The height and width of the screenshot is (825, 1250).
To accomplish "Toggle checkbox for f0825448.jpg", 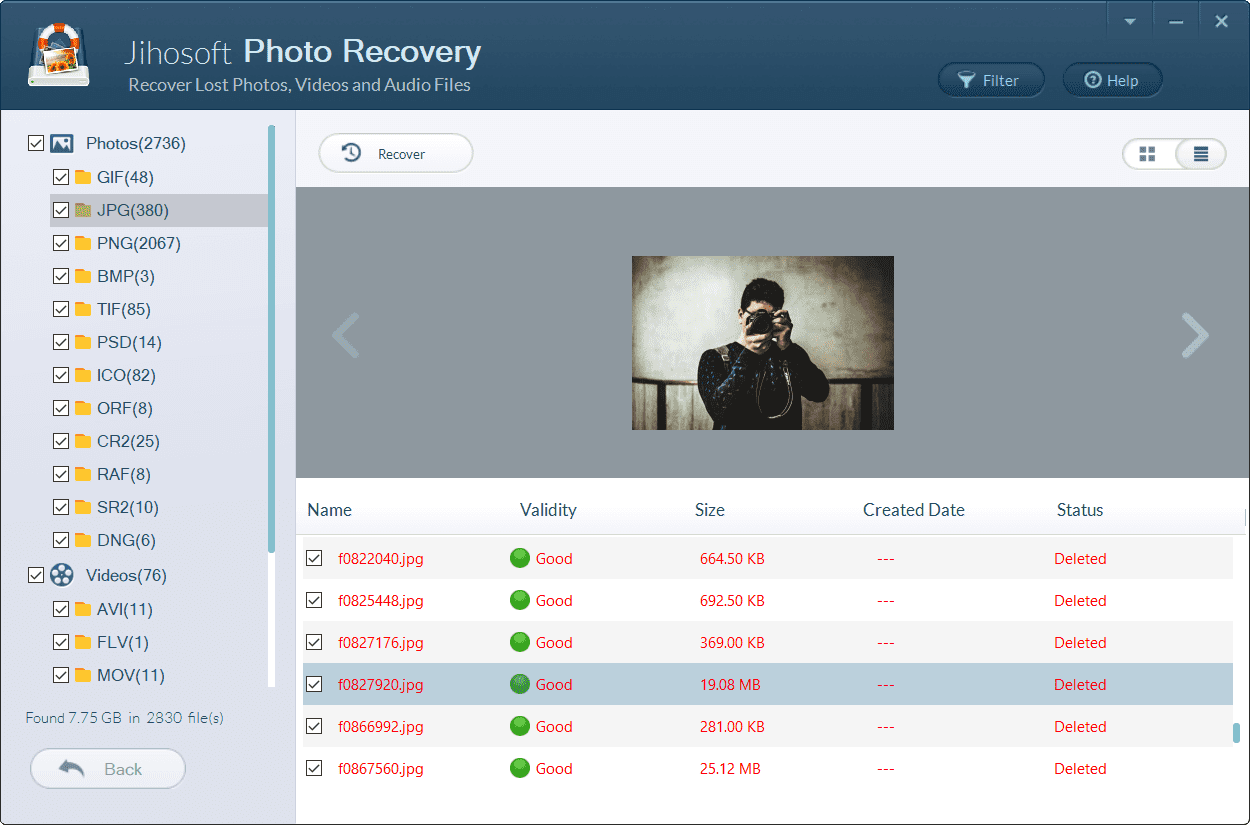I will click(x=314, y=600).
